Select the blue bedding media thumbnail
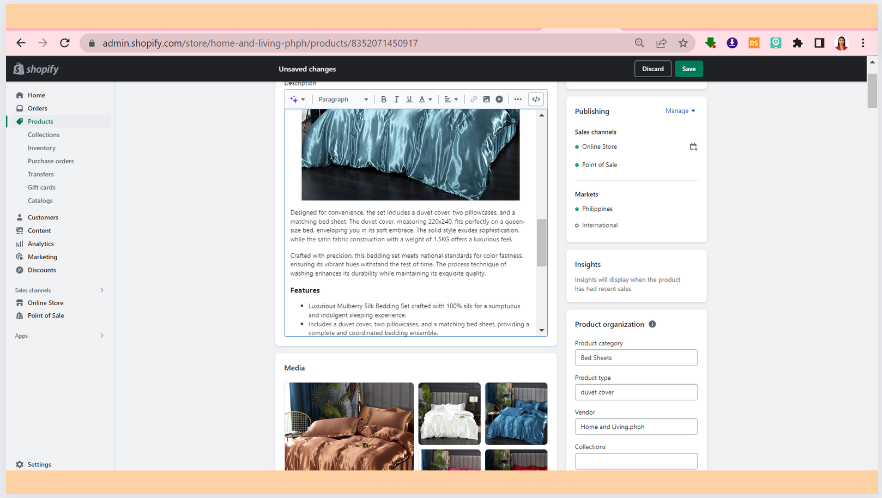The width and height of the screenshot is (882, 498). (x=516, y=414)
